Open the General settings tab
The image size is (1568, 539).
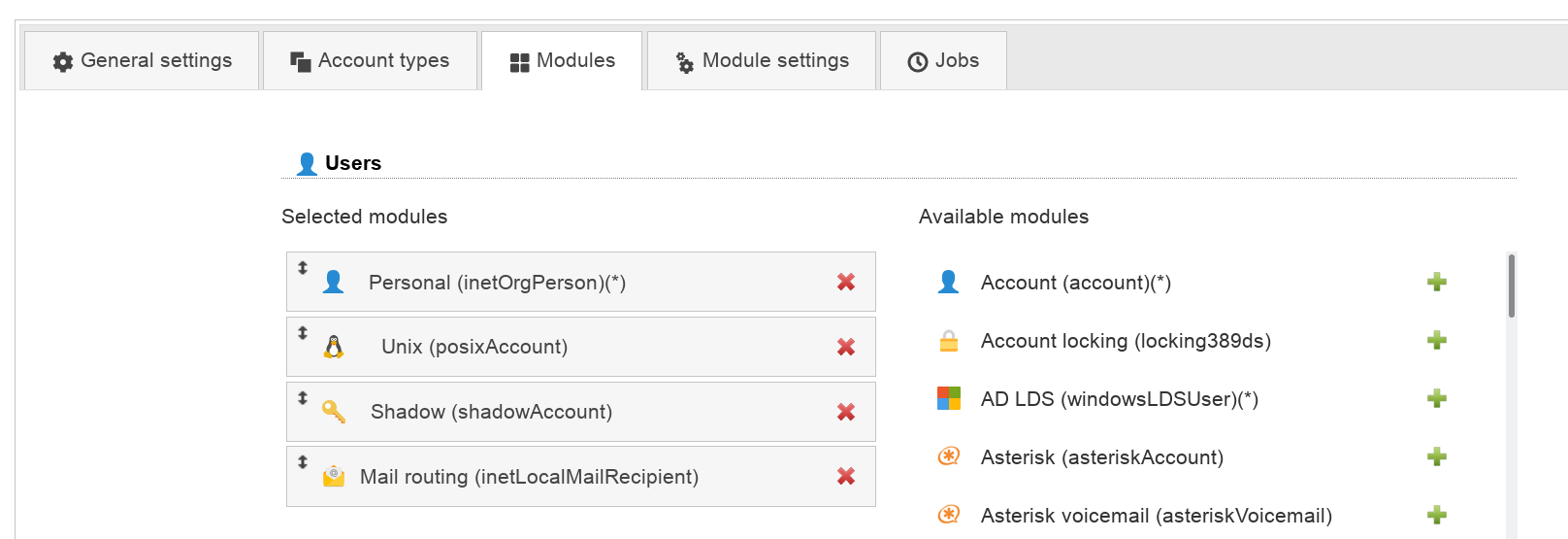143,61
